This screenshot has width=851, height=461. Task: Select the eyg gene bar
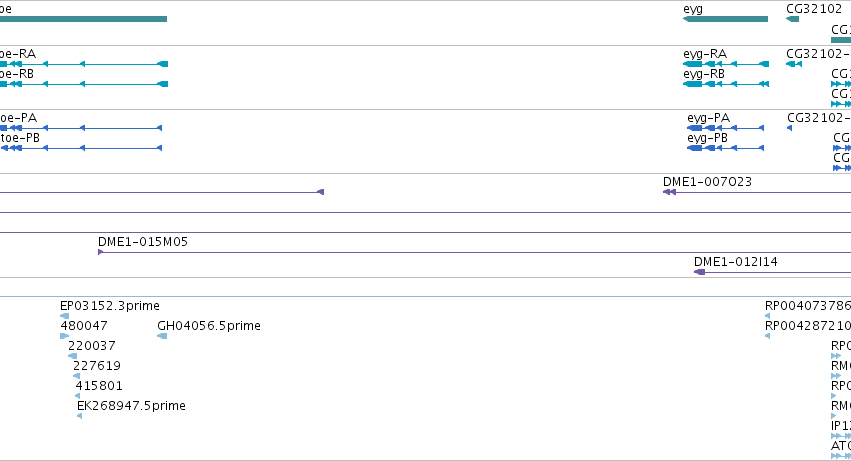point(725,19)
